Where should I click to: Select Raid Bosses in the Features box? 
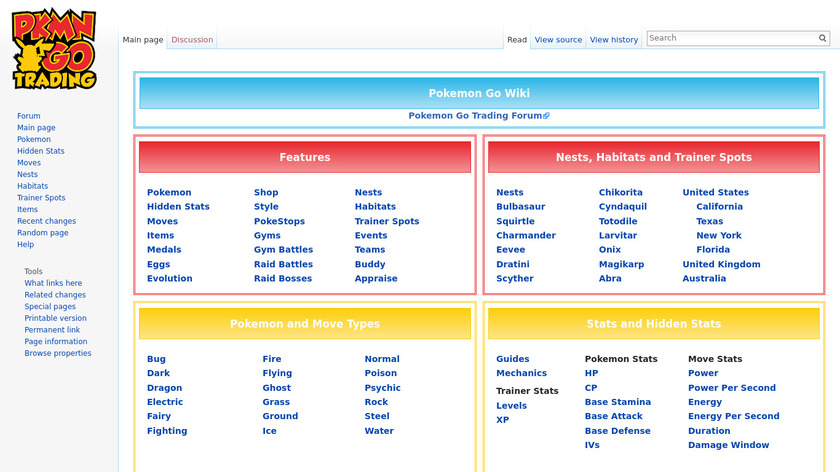pyautogui.click(x=283, y=279)
